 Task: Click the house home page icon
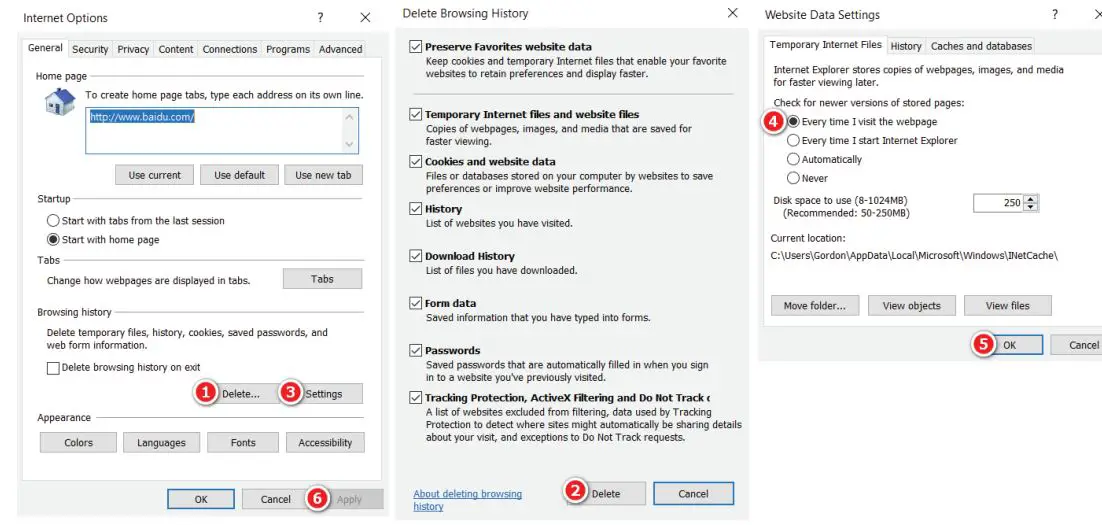(x=60, y=102)
